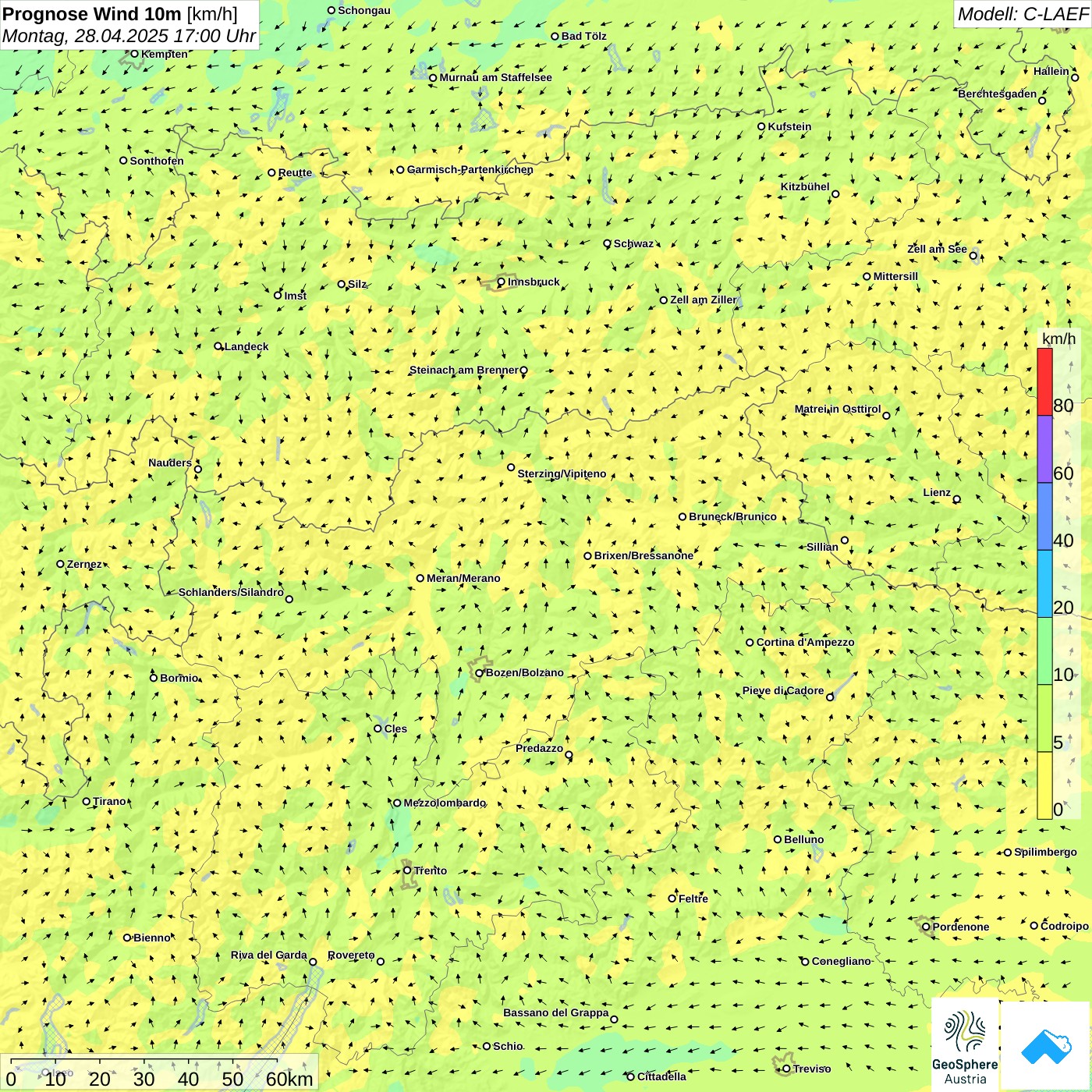Click the 'Zernez' label

tap(84, 564)
